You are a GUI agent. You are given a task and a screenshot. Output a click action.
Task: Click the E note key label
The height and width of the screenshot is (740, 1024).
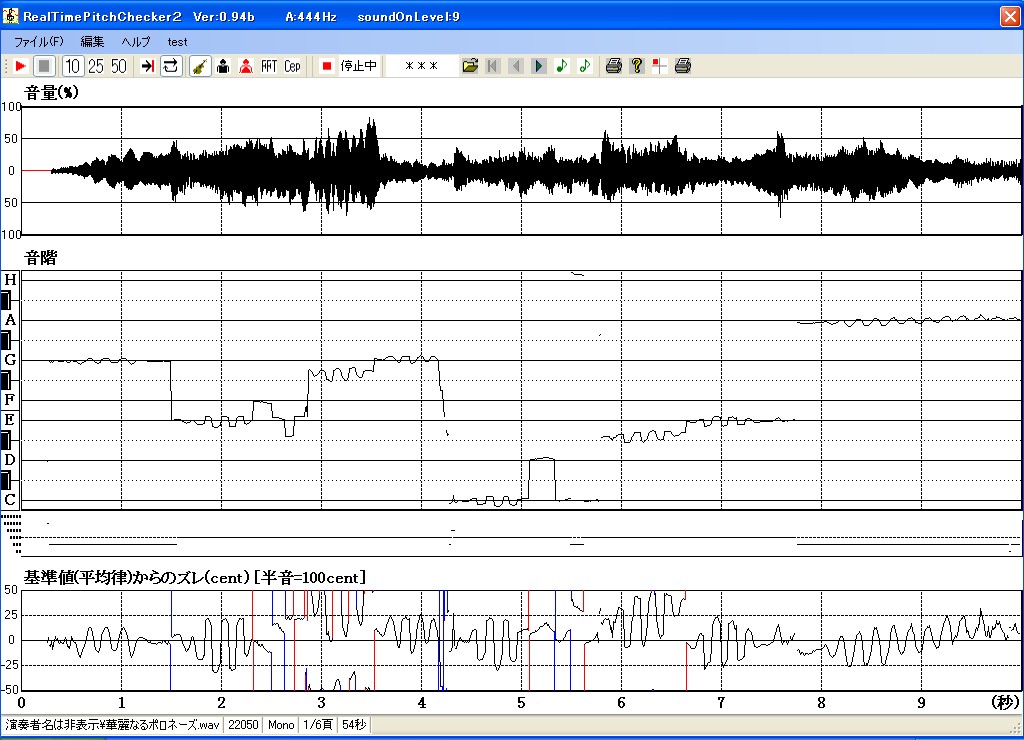(10, 420)
